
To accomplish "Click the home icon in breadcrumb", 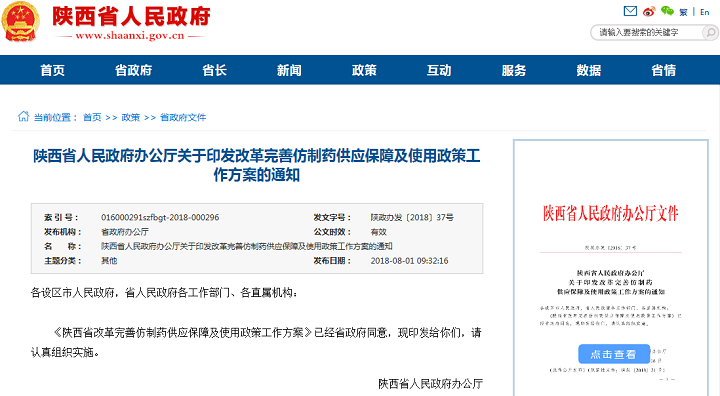I will [x=23, y=116].
